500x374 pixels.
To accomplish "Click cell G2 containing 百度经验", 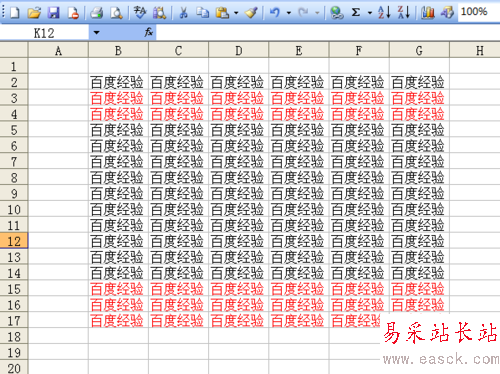I will [x=419, y=82].
